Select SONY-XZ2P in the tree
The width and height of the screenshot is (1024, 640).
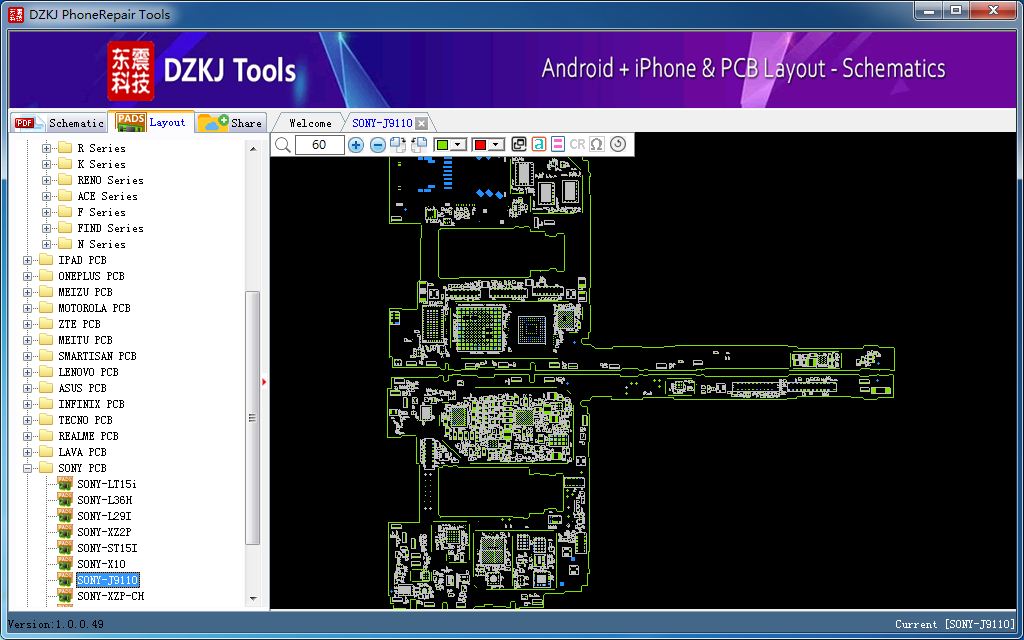(x=104, y=532)
